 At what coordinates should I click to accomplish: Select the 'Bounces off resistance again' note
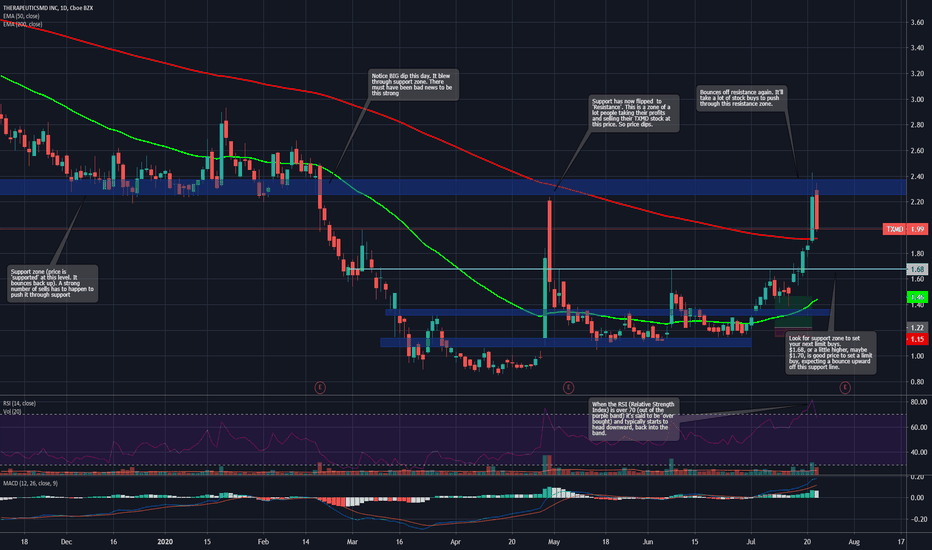742,98
